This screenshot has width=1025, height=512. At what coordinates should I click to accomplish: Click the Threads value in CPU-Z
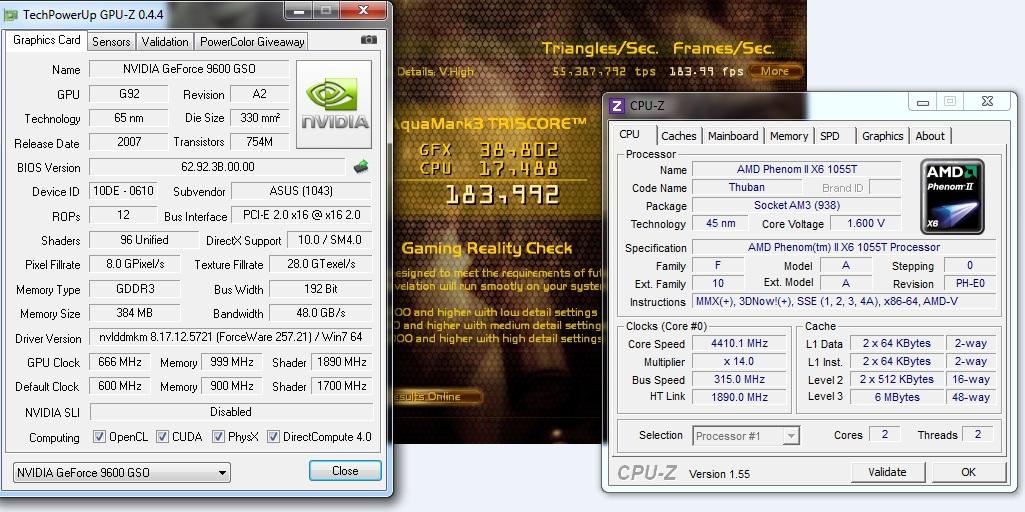coord(978,434)
